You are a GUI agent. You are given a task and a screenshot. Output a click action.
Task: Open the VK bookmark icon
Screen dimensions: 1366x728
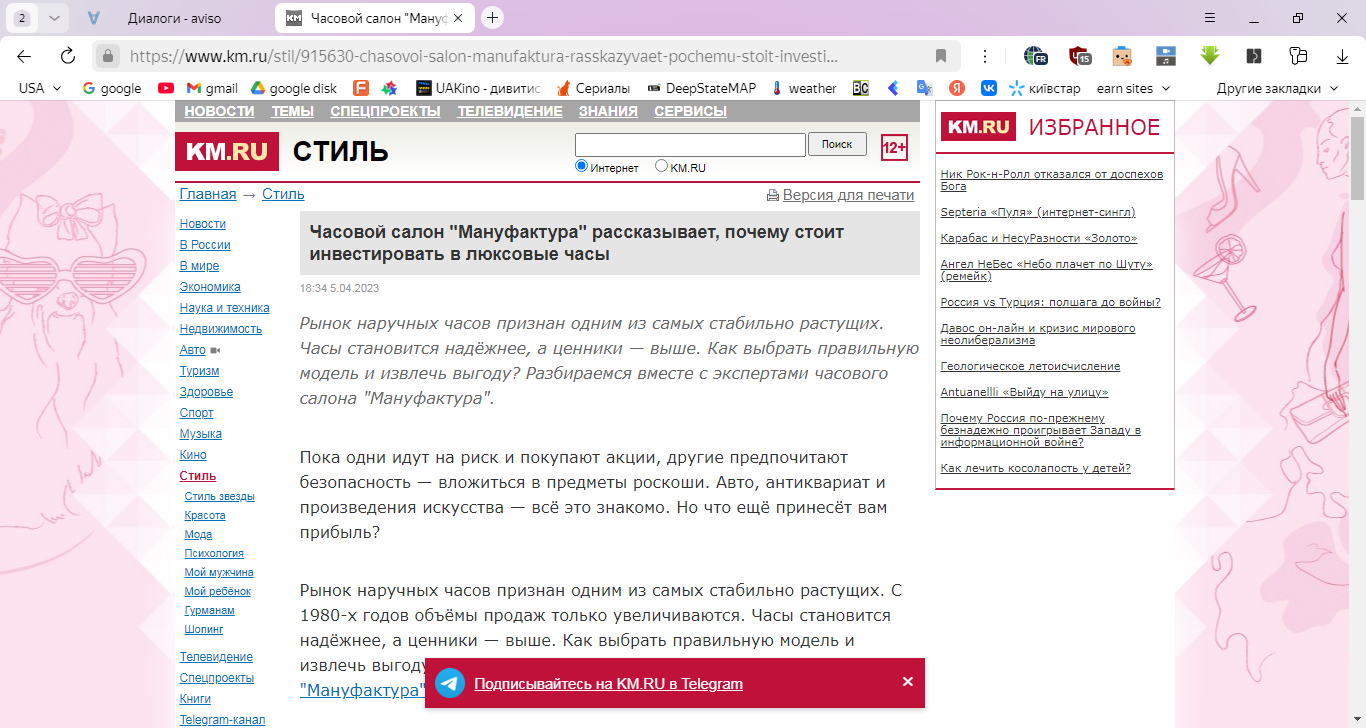point(989,88)
